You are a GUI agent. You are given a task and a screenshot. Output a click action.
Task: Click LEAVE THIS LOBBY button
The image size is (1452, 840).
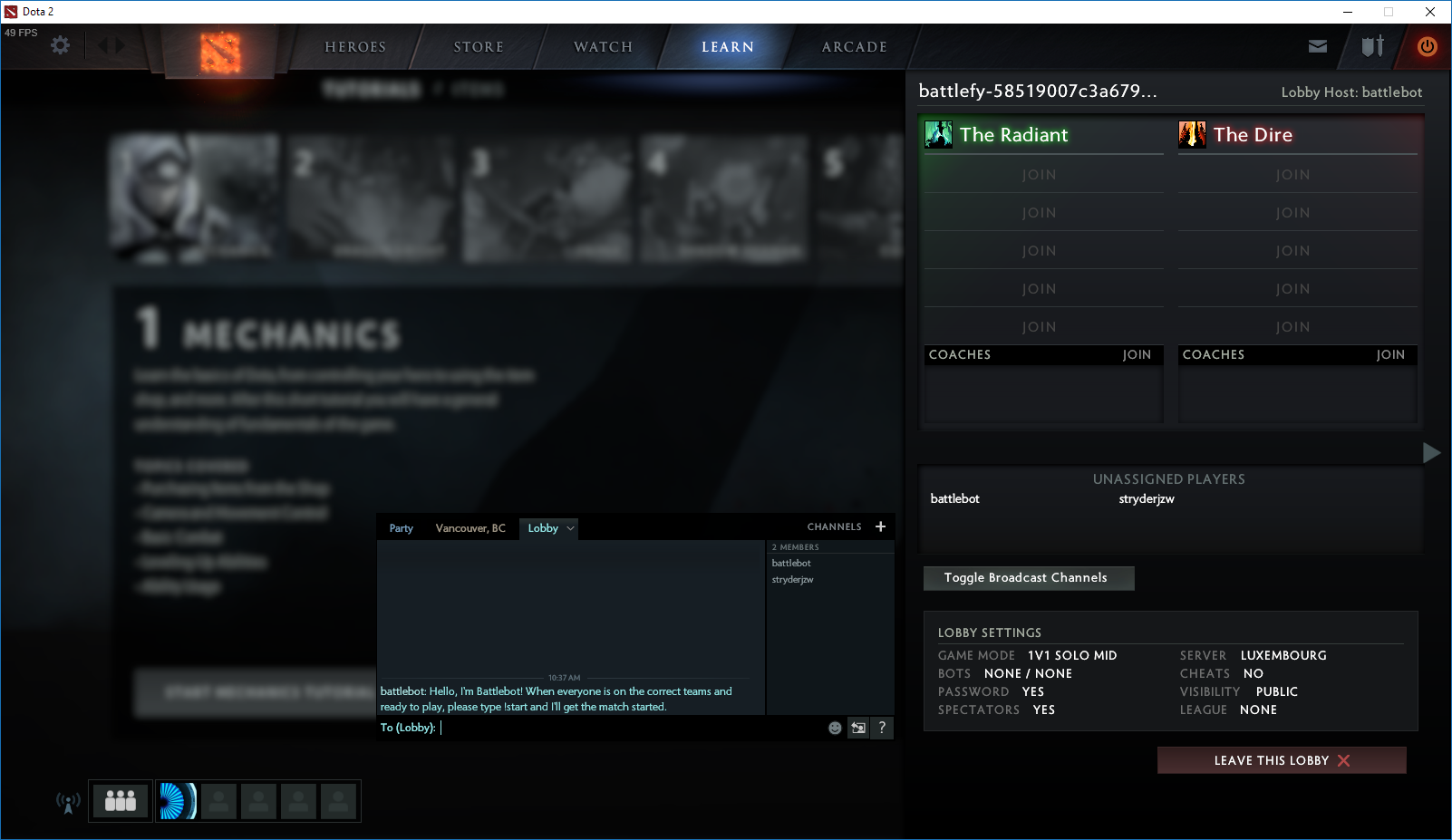point(1282,760)
